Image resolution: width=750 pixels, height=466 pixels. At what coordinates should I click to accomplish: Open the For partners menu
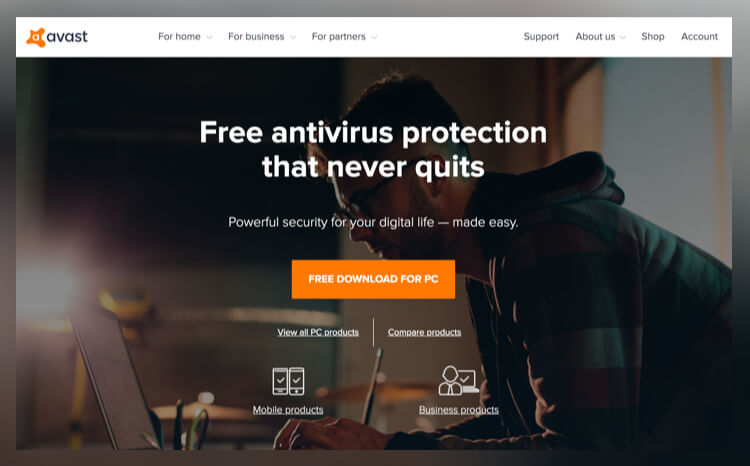coord(339,36)
